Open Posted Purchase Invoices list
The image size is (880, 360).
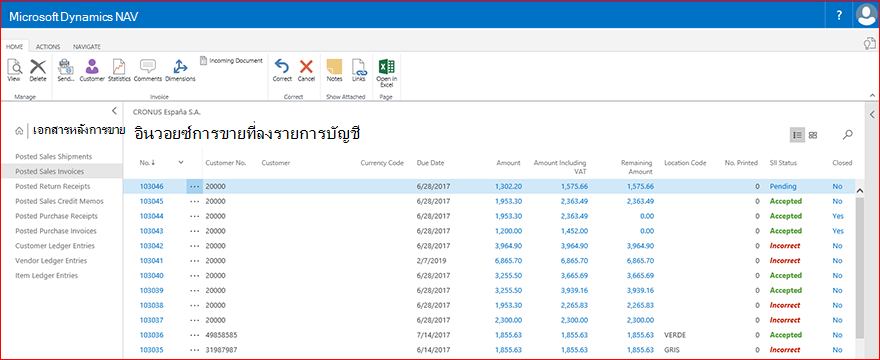point(56,231)
